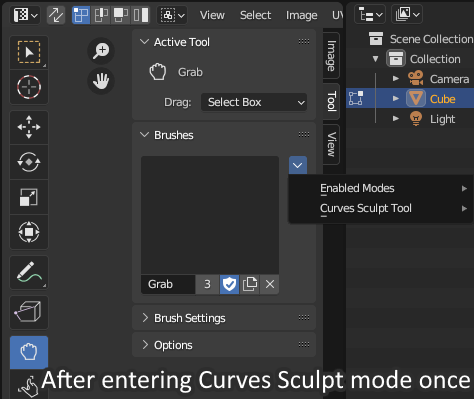Image resolution: width=474 pixels, height=399 pixels.
Task: Select the subtract selection mode icon
Action: click(121, 15)
